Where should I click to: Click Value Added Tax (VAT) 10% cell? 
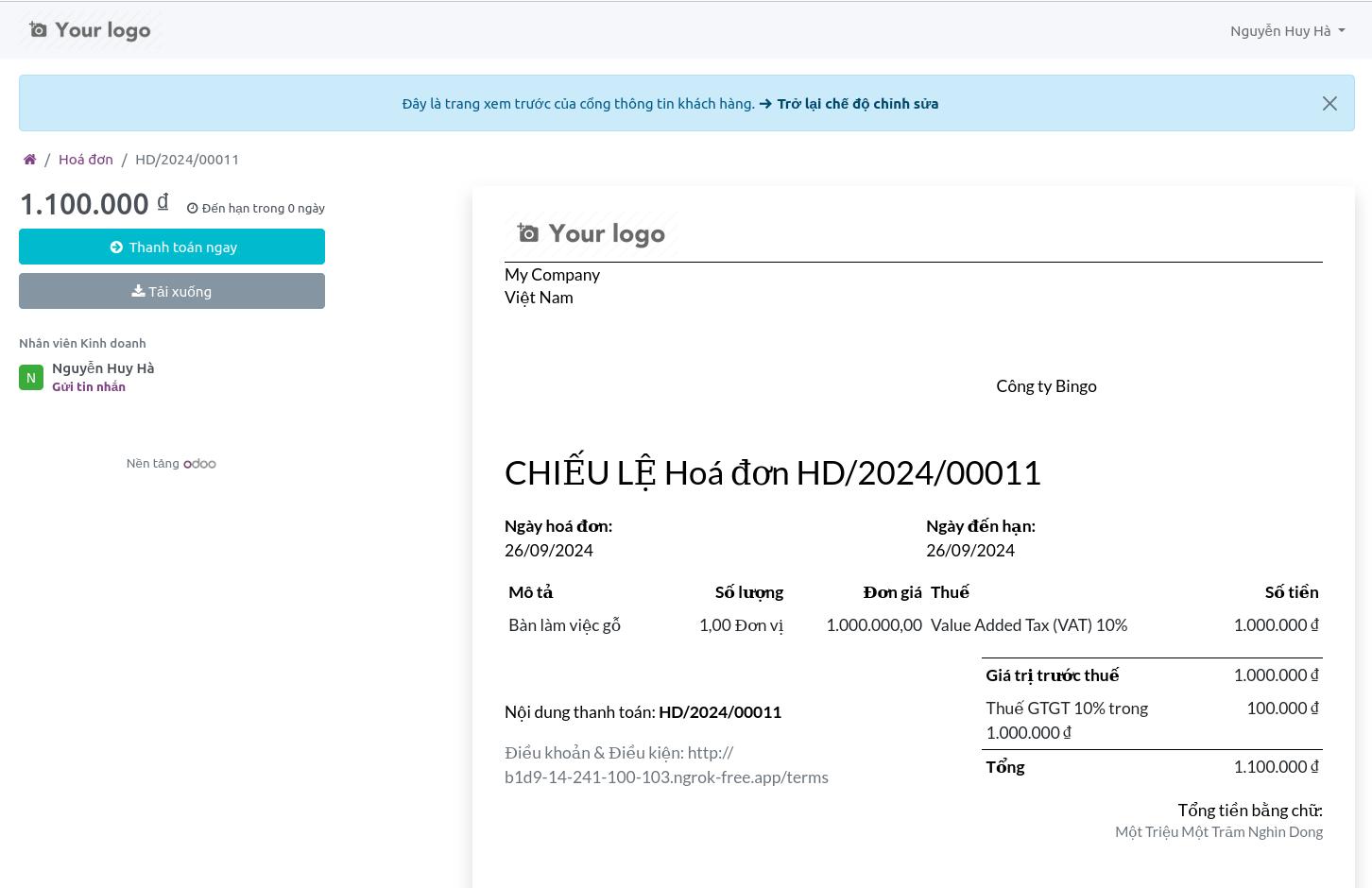pos(1029,625)
